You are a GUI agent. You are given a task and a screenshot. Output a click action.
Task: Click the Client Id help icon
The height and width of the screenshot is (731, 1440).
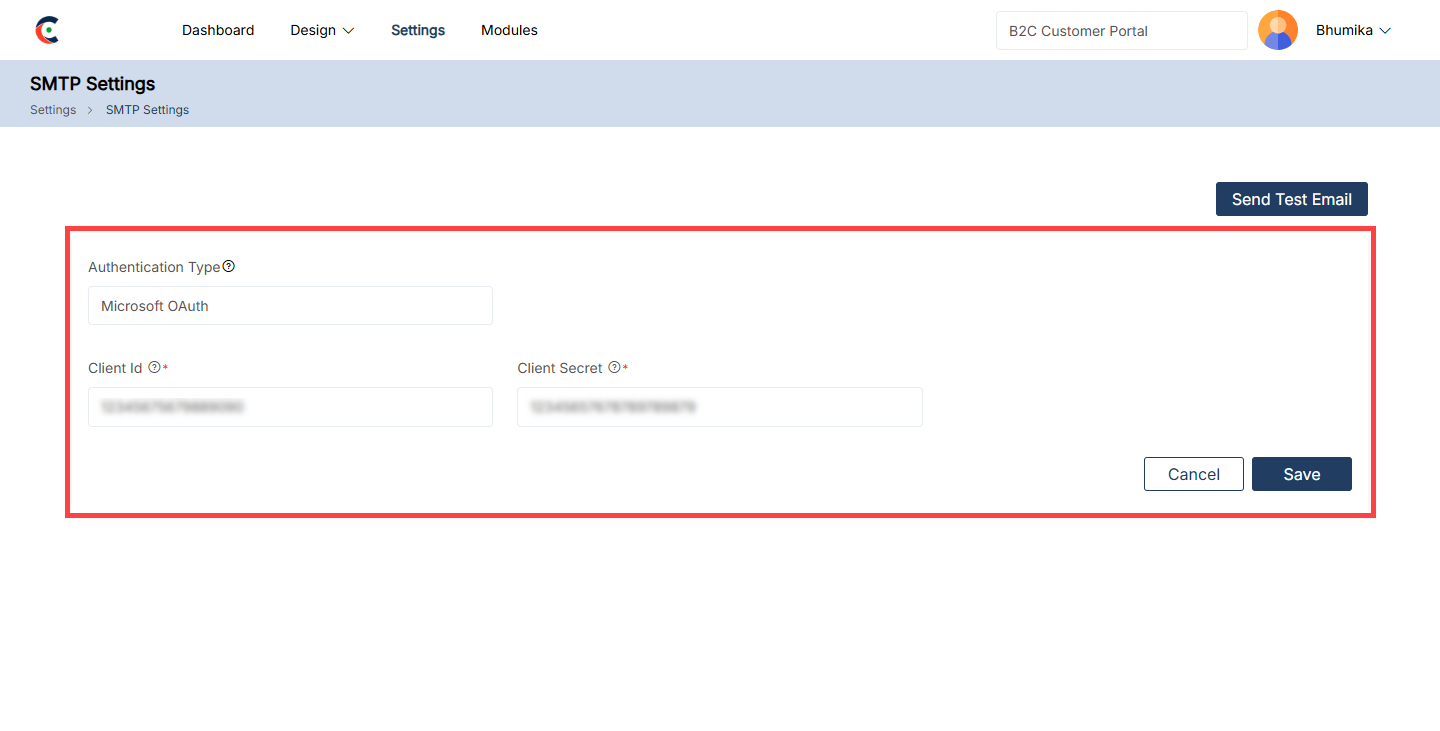pos(154,367)
